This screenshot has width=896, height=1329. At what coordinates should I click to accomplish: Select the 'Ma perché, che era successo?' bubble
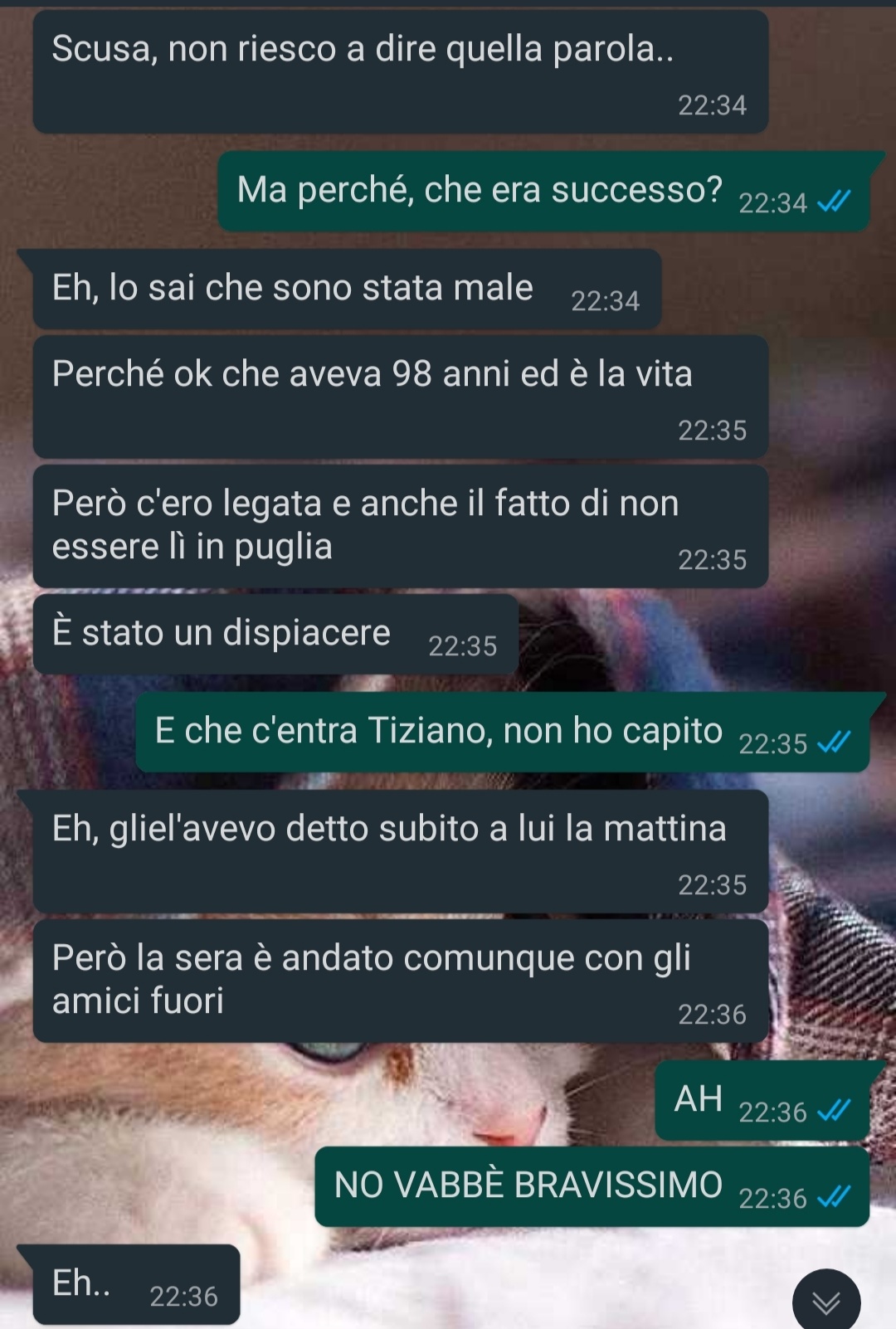[543, 191]
